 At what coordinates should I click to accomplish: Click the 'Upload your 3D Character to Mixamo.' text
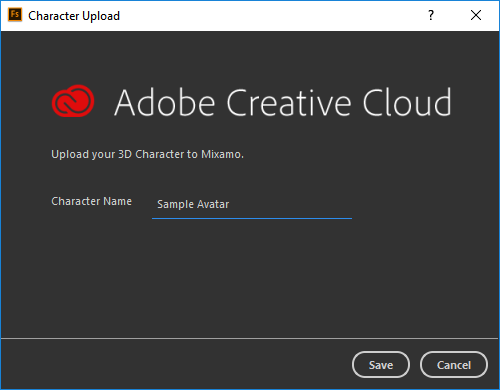pos(147,154)
